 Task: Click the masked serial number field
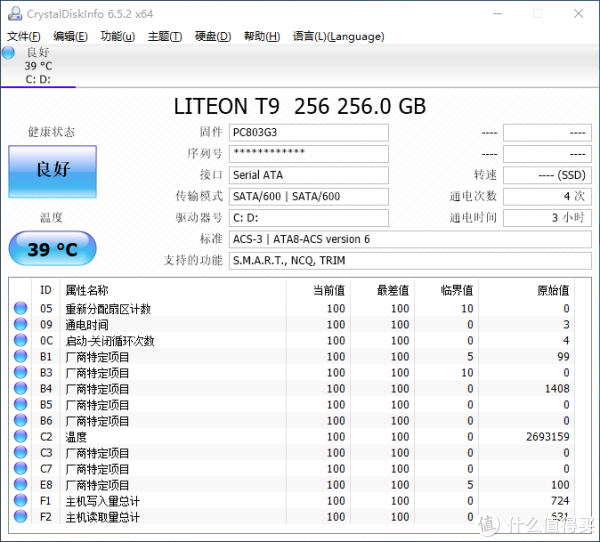[x=309, y=153]
